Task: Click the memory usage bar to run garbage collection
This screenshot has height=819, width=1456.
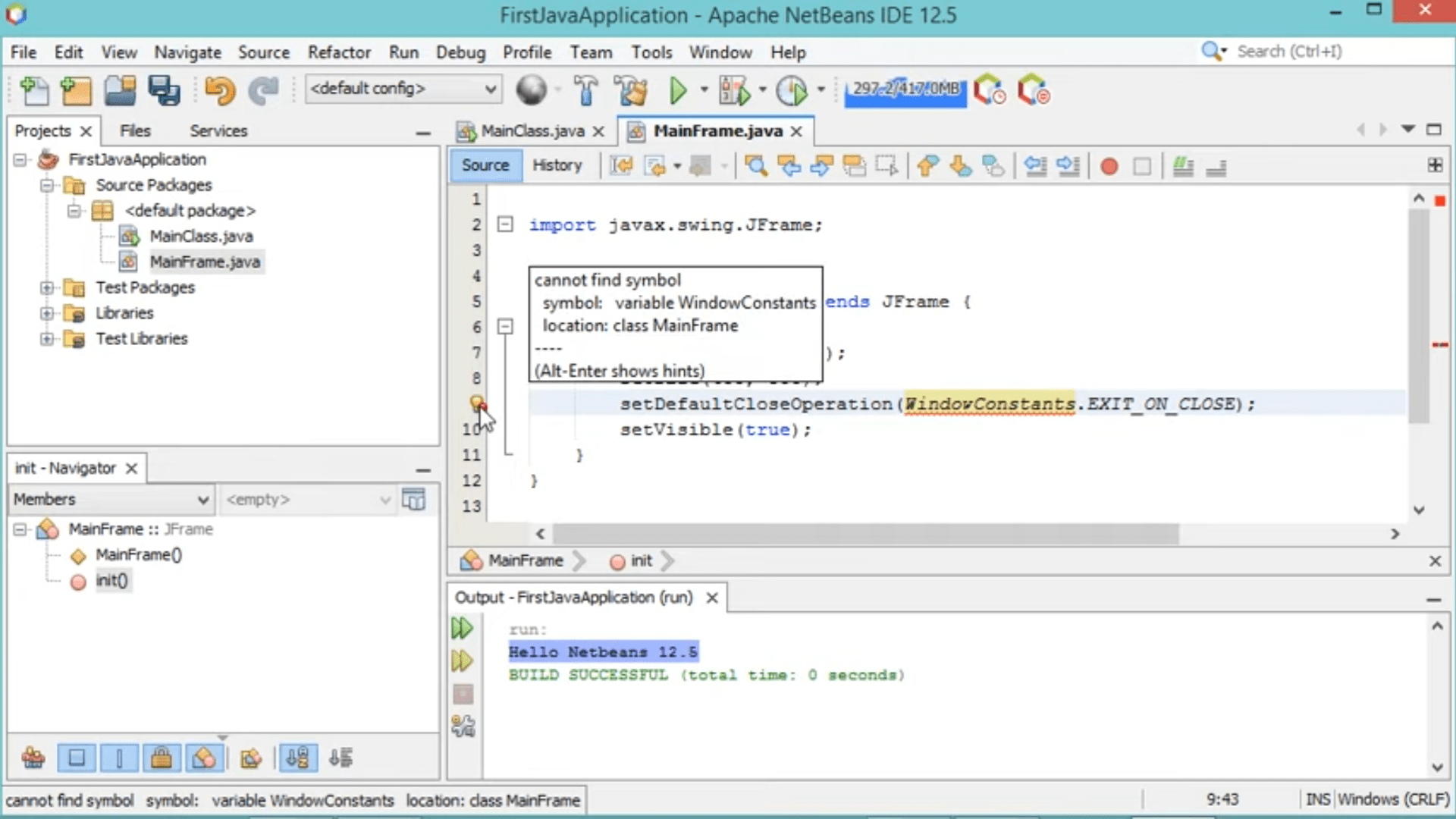Action: pyautogui.click(x=905, y=90)
